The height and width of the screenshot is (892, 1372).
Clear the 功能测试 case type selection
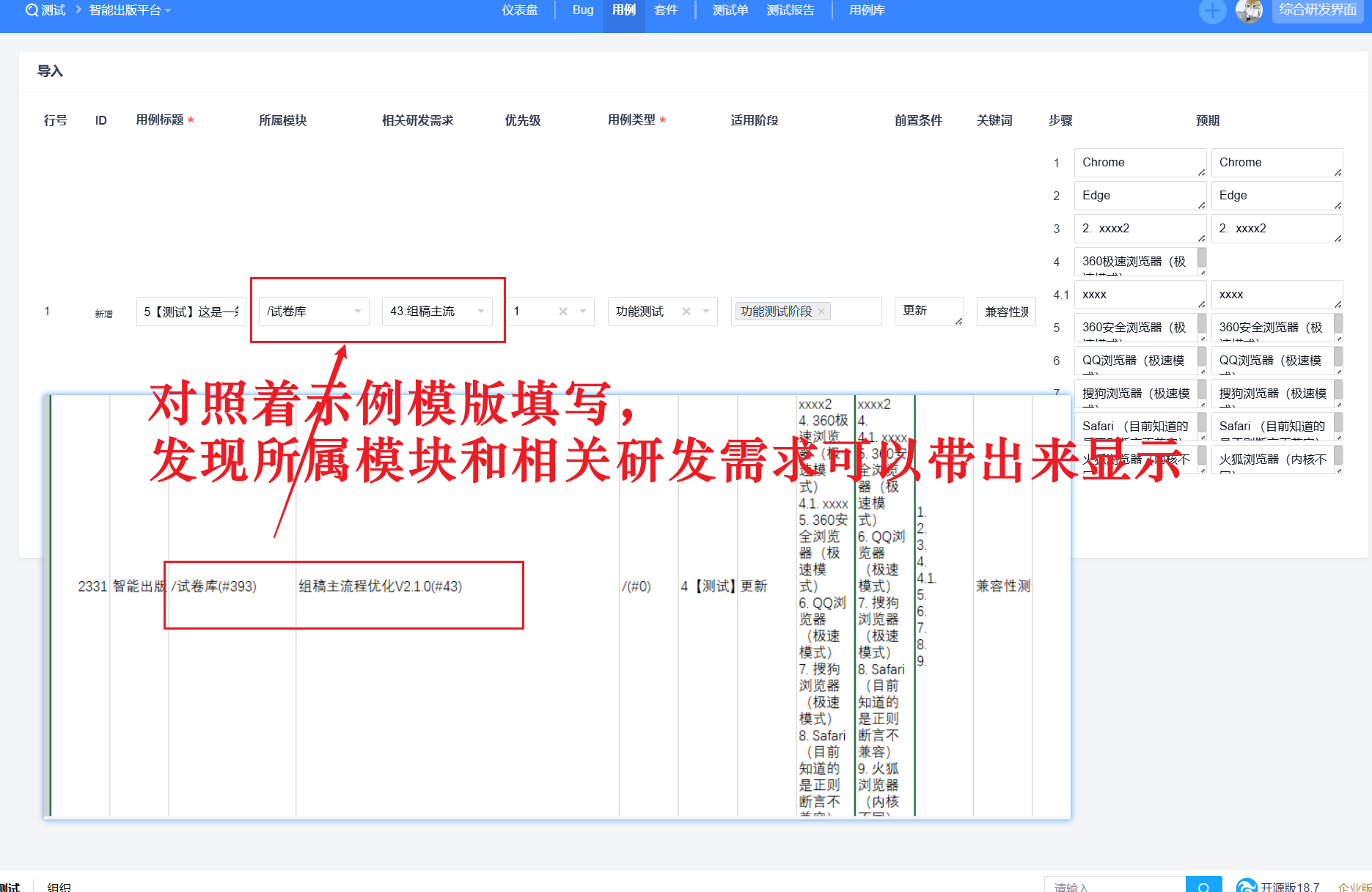pyautogui.click(x=686, y=312)
